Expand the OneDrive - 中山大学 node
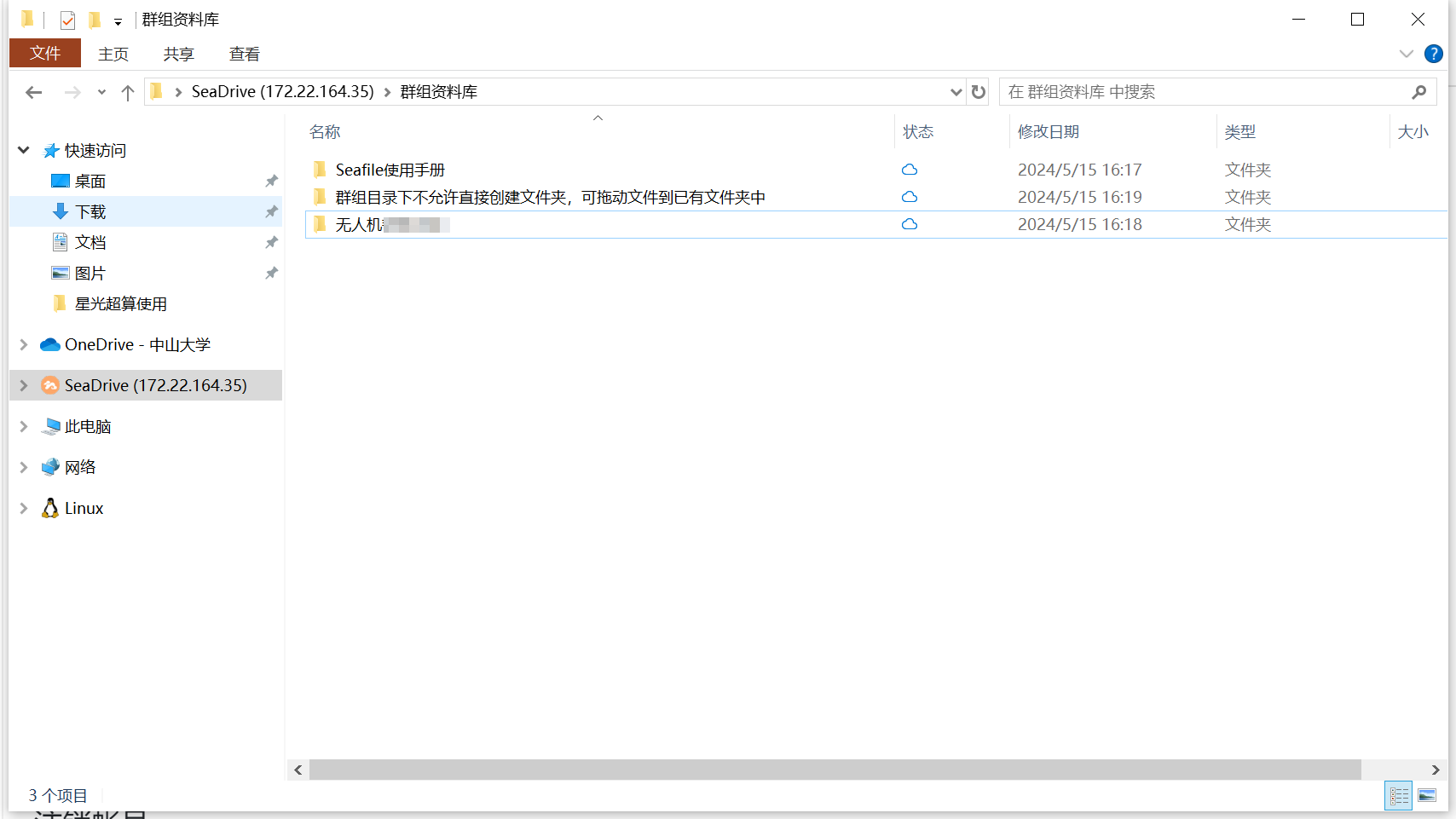Viewport: 1456px width, 819px height. (24, 344)
